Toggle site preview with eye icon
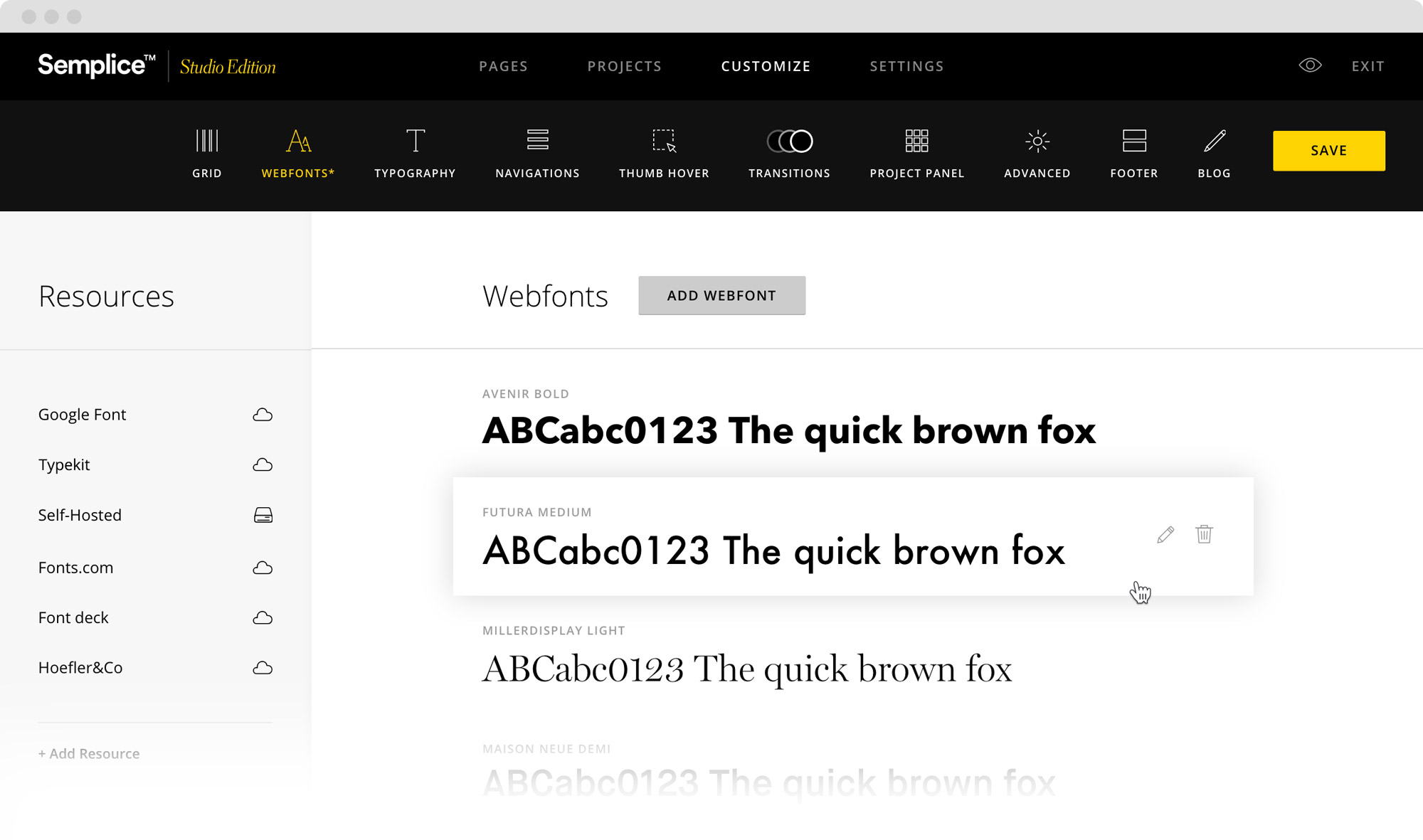 coord(1310,65)
